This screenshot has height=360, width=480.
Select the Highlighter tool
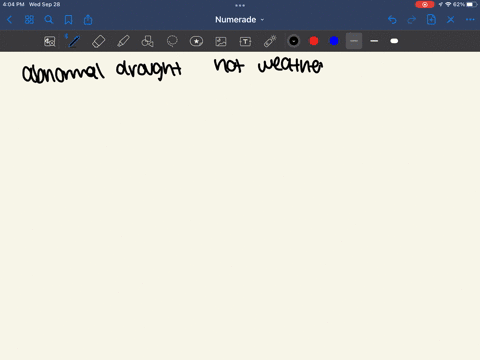tap(123, 41)
